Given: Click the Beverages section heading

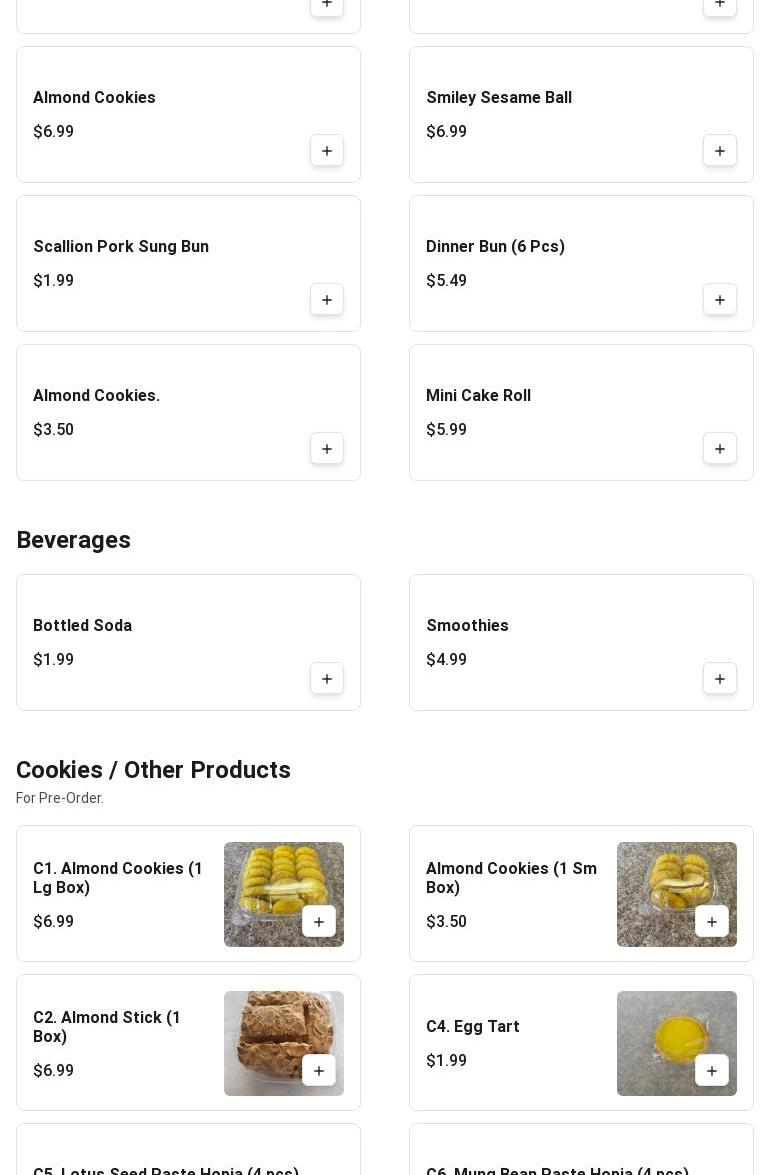Looking at the screenshot, I should pos(73,540).
